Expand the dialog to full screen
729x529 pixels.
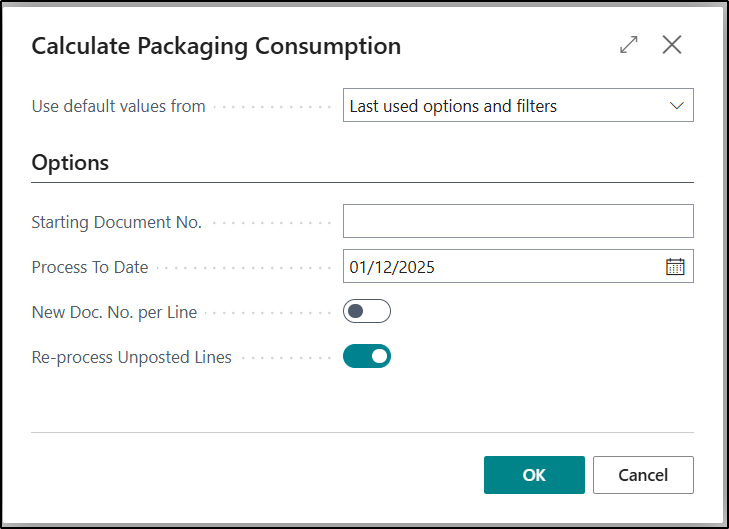(x=629, y=45)
